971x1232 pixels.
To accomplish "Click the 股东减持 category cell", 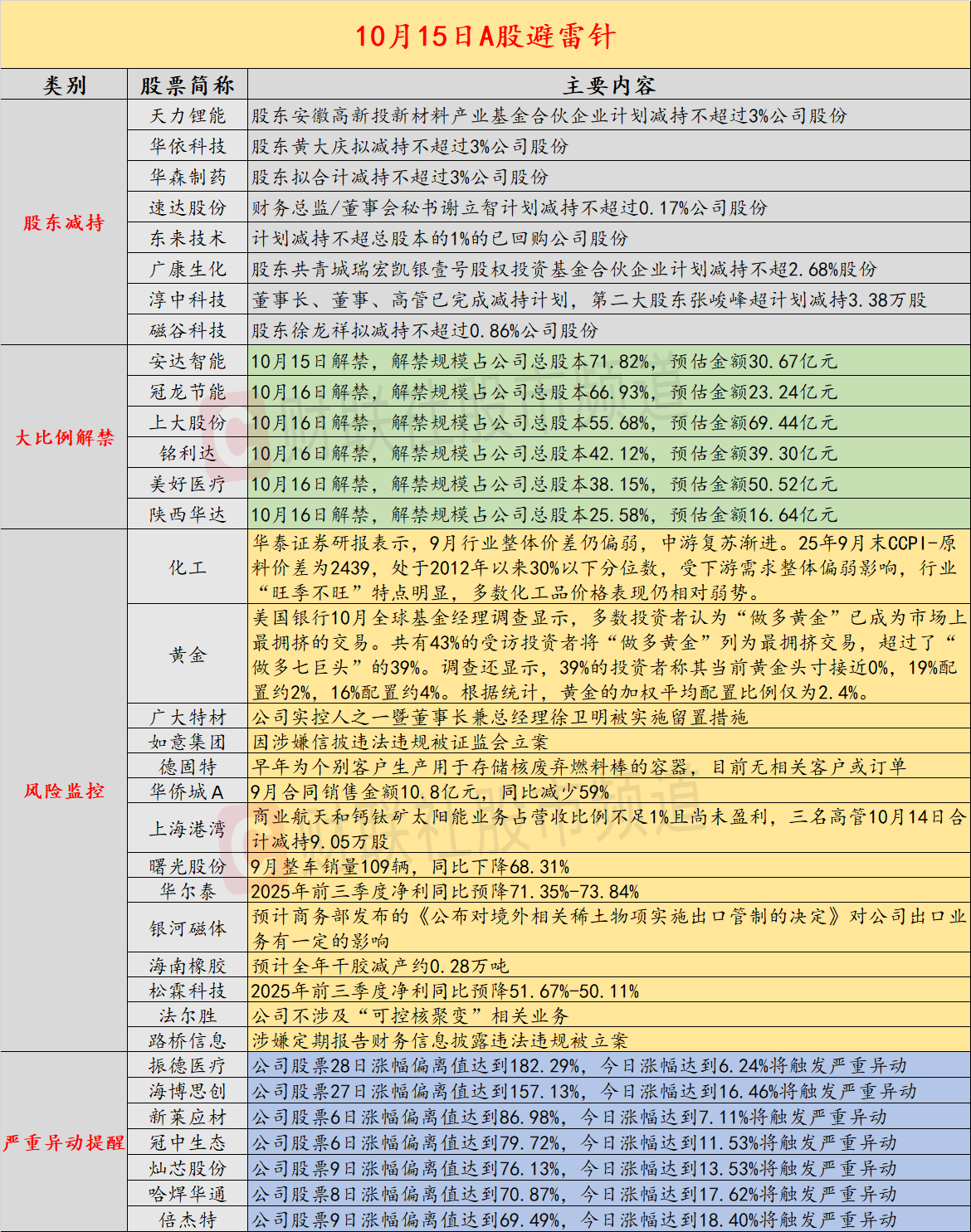I will point(64,222).
